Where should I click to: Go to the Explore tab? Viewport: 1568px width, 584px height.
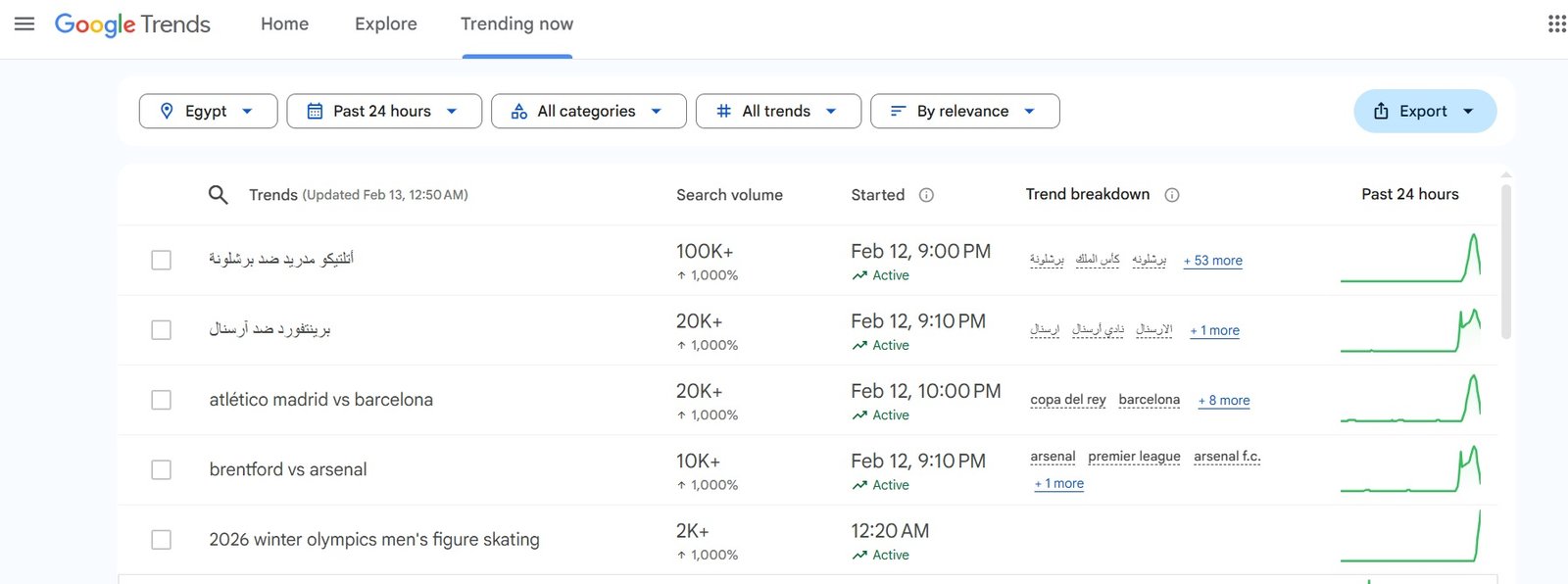(385, 24)
